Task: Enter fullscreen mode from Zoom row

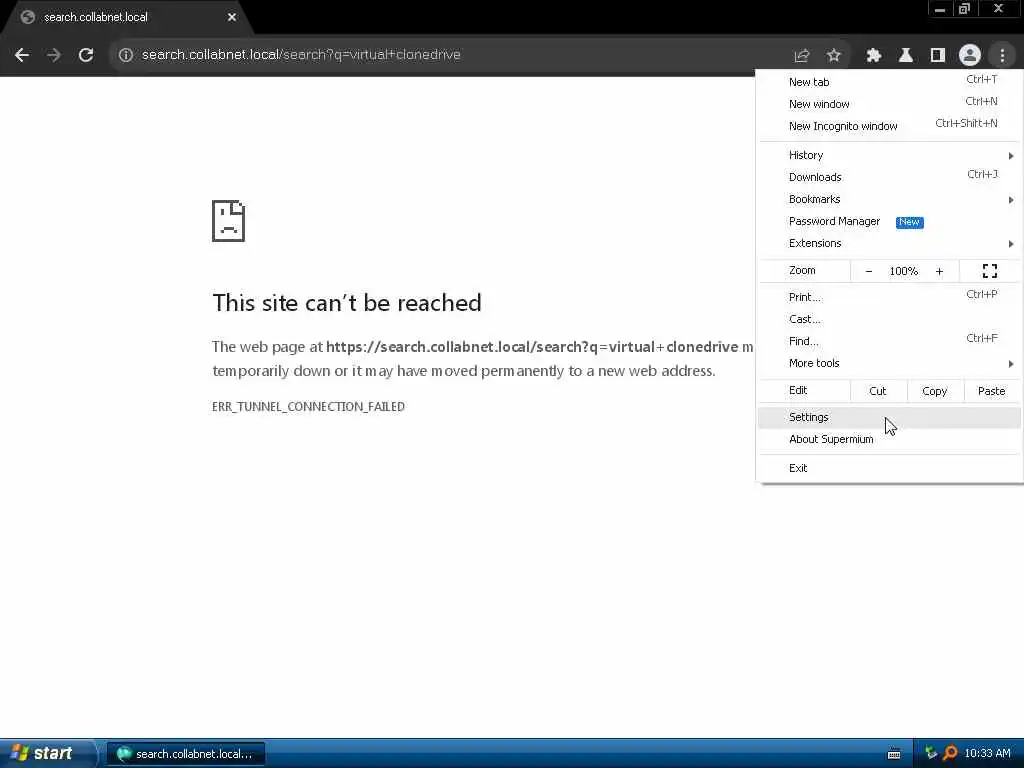Action: click(x=989, y=271)
